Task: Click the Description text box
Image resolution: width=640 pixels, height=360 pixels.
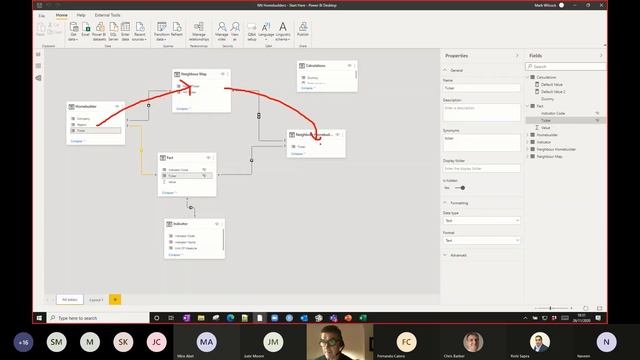Action: pyautogui.click(x=482, y=112)
